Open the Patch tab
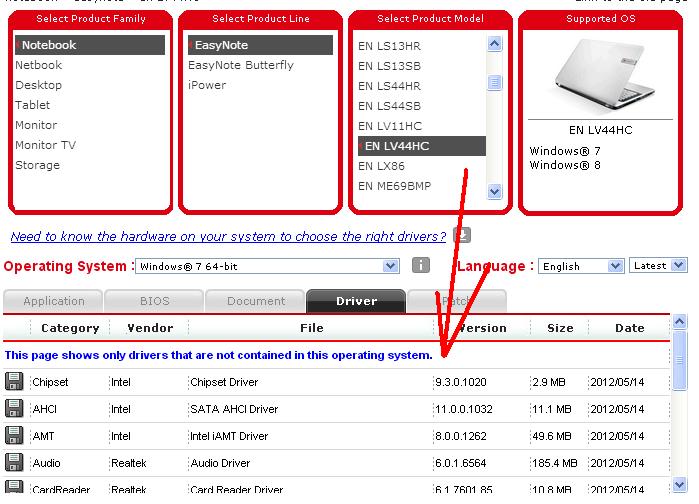This screenshot has height=504, width=699. [457, 301]
